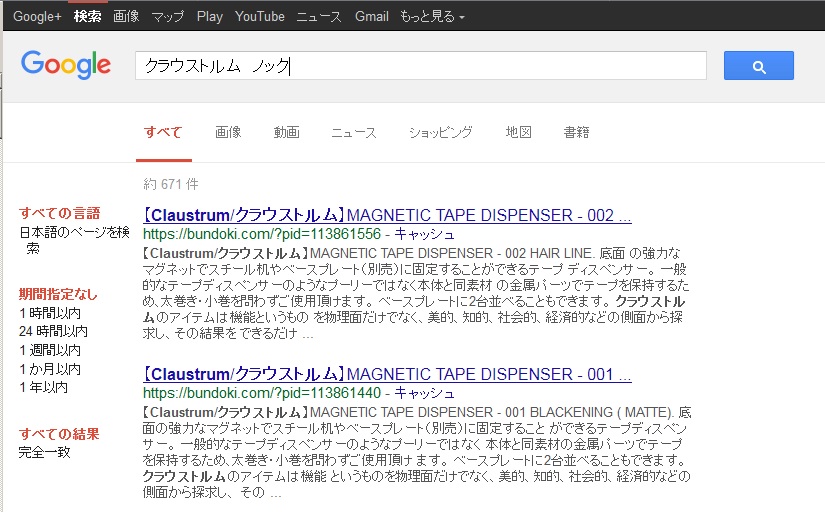The height and width of the screenshot is (512, 825).
Task: Switch to the 画像 results tab
Action: click(228, 133)
